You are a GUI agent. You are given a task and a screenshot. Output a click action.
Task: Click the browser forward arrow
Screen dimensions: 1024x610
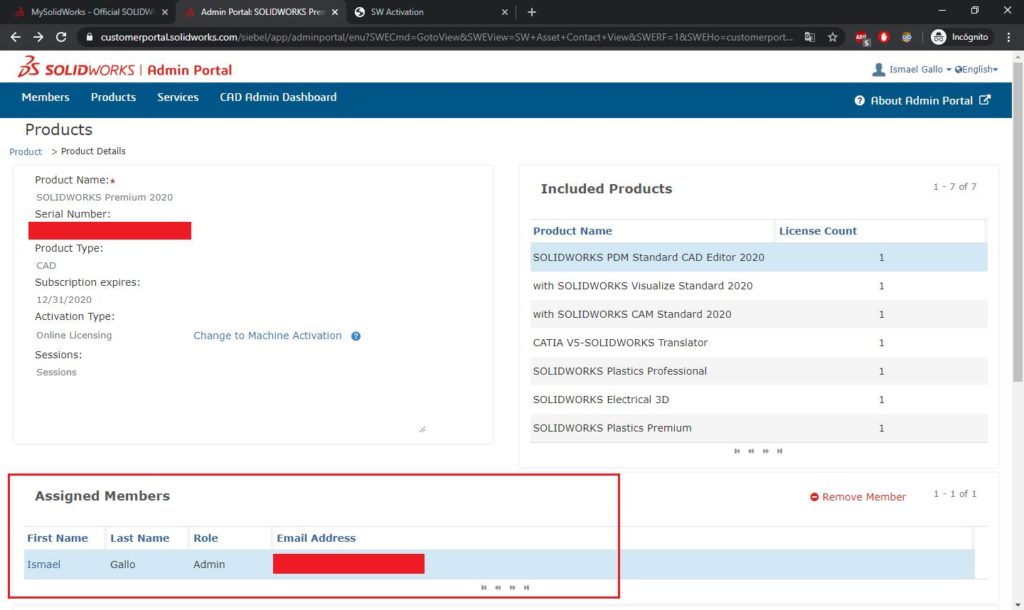[39, 37]
